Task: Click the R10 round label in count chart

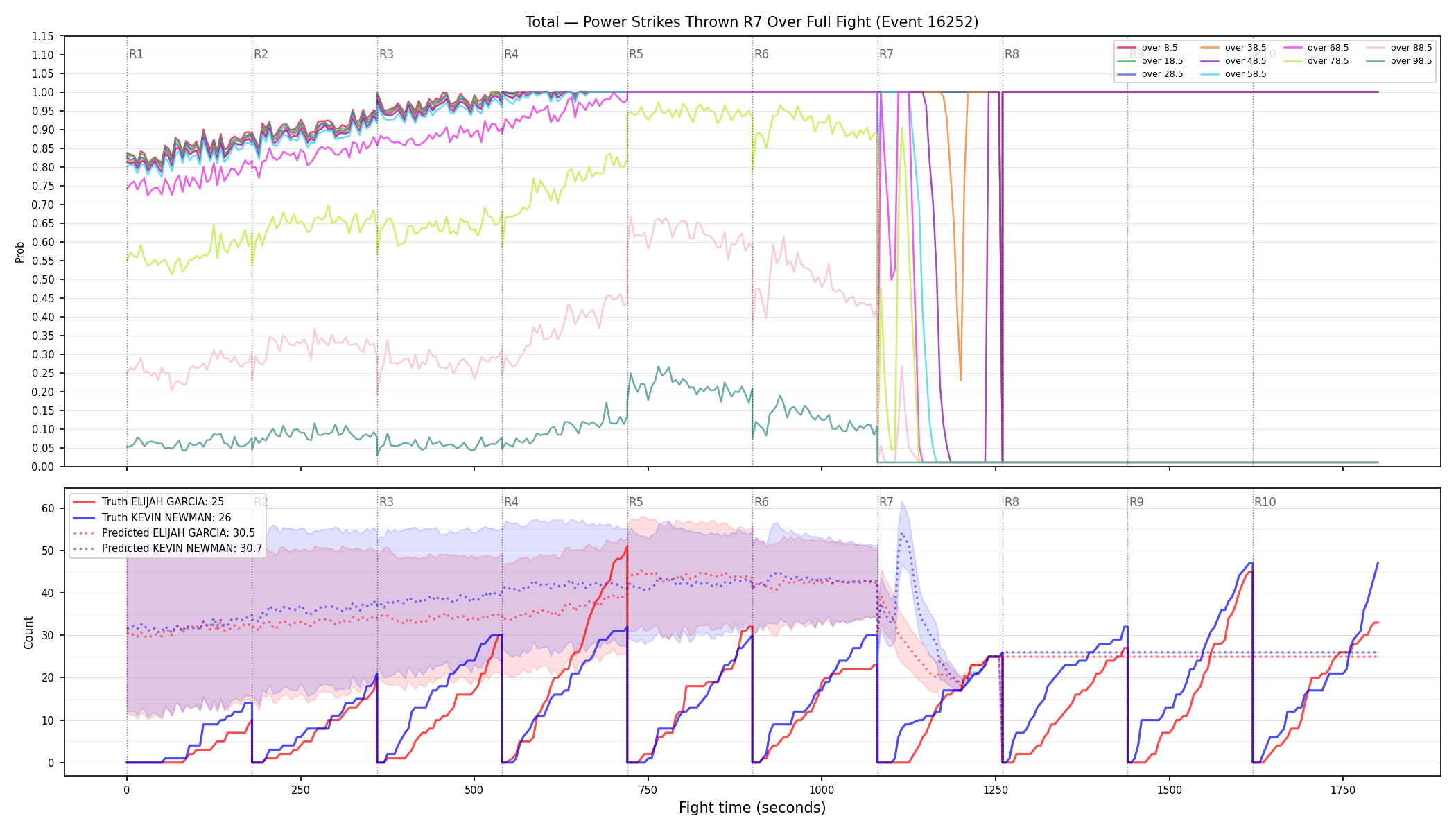Action: click(1265, 502)
